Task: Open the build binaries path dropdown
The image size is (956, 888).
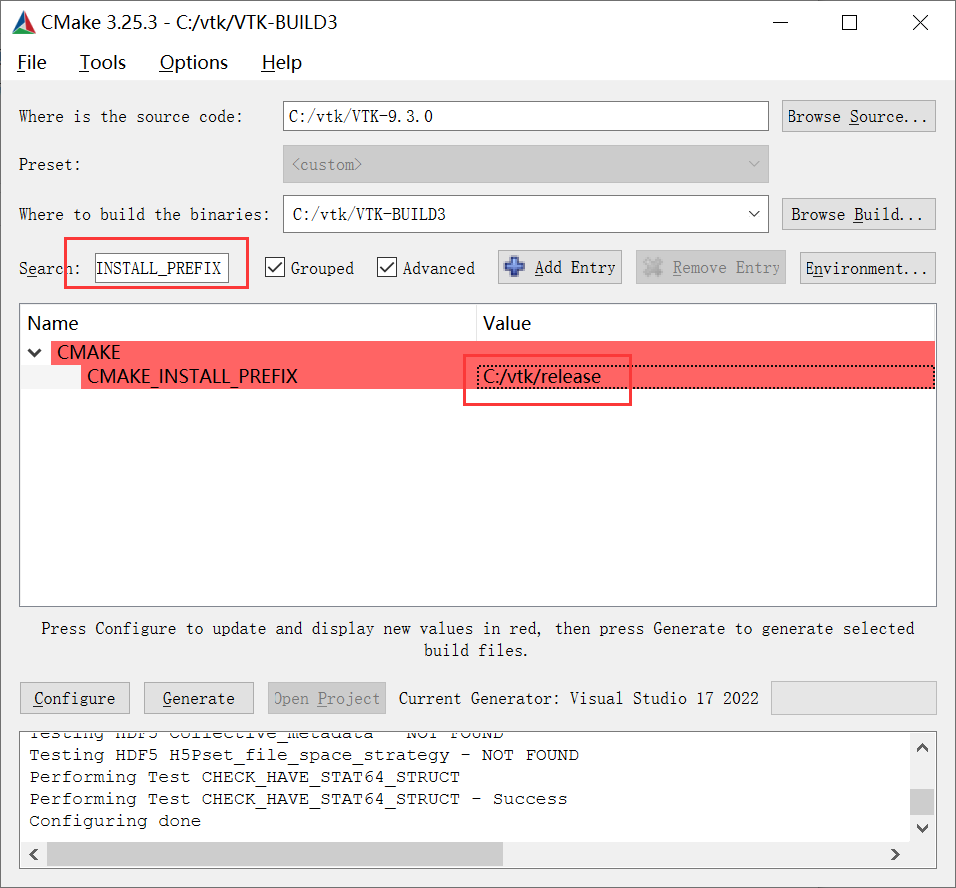Action: (x=754, y=214)
